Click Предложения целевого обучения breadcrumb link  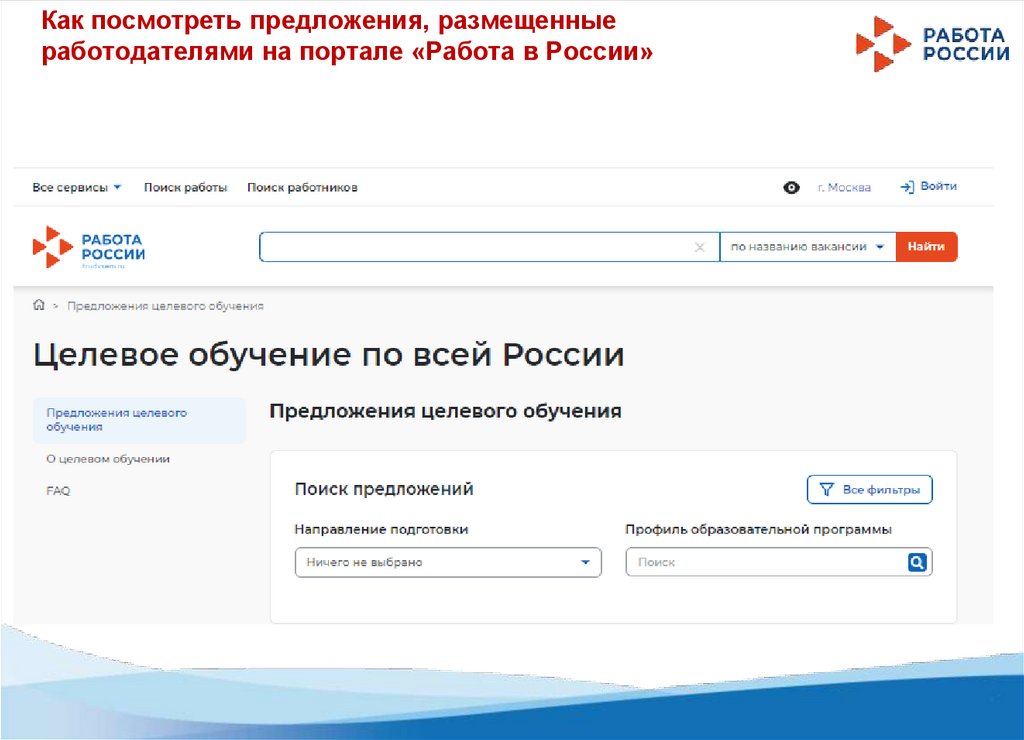click(x=165, y=306)
